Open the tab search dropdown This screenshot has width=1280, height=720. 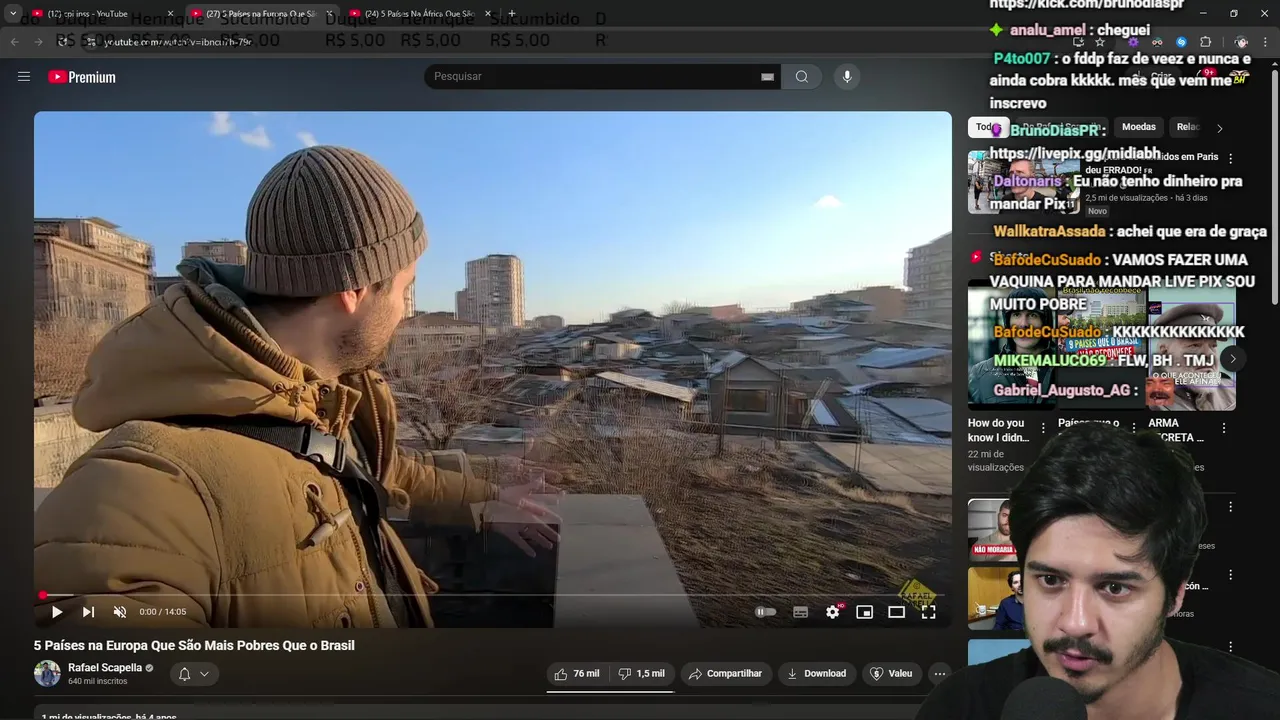point(12,14)
